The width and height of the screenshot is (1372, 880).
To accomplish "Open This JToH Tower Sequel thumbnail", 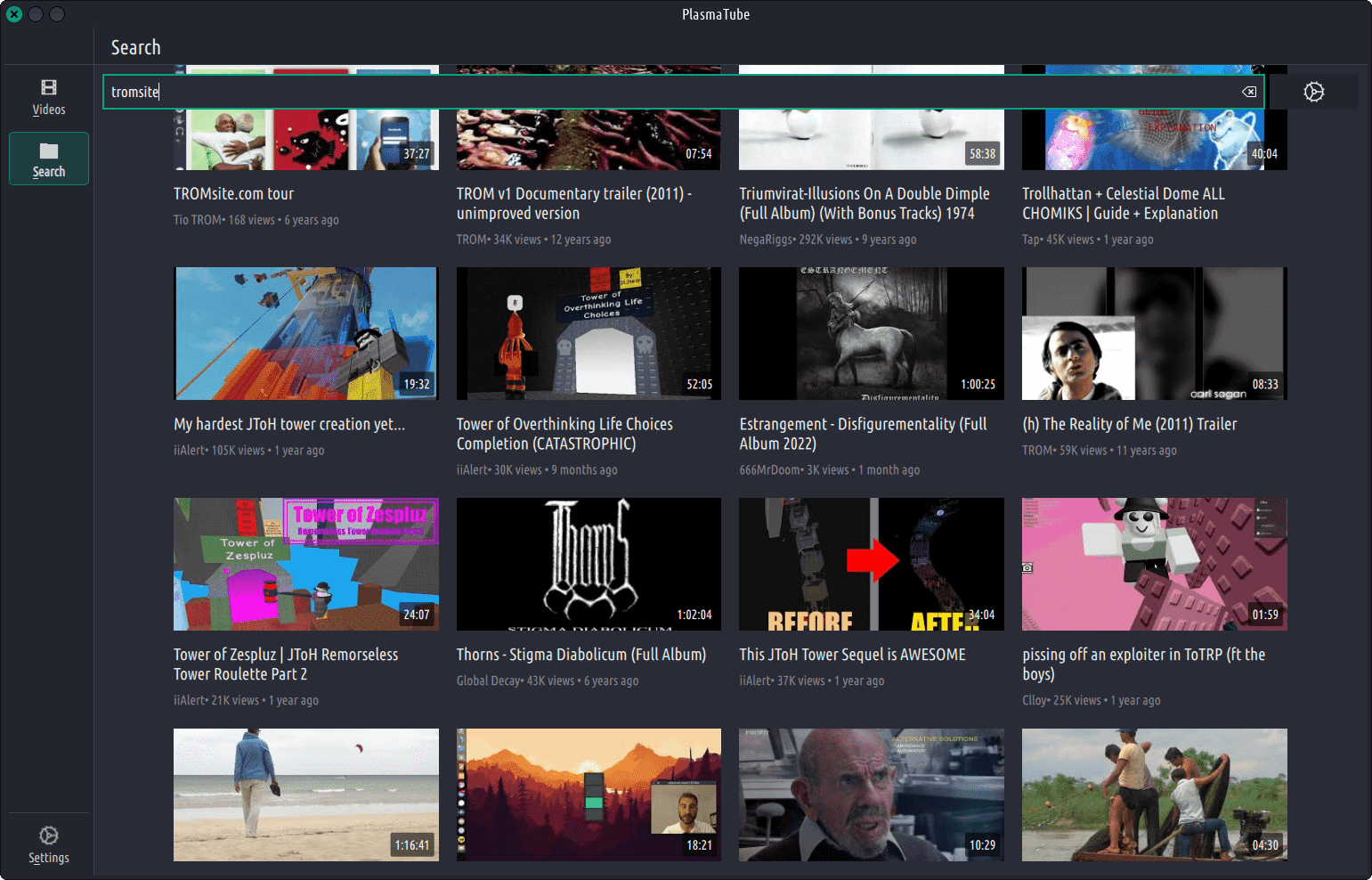I will [871, 564].
